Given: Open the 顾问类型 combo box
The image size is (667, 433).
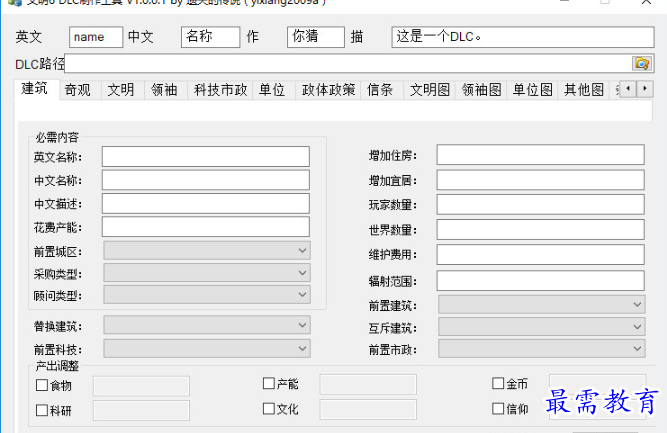Looking at the screenshot, I should pos(207,294).
